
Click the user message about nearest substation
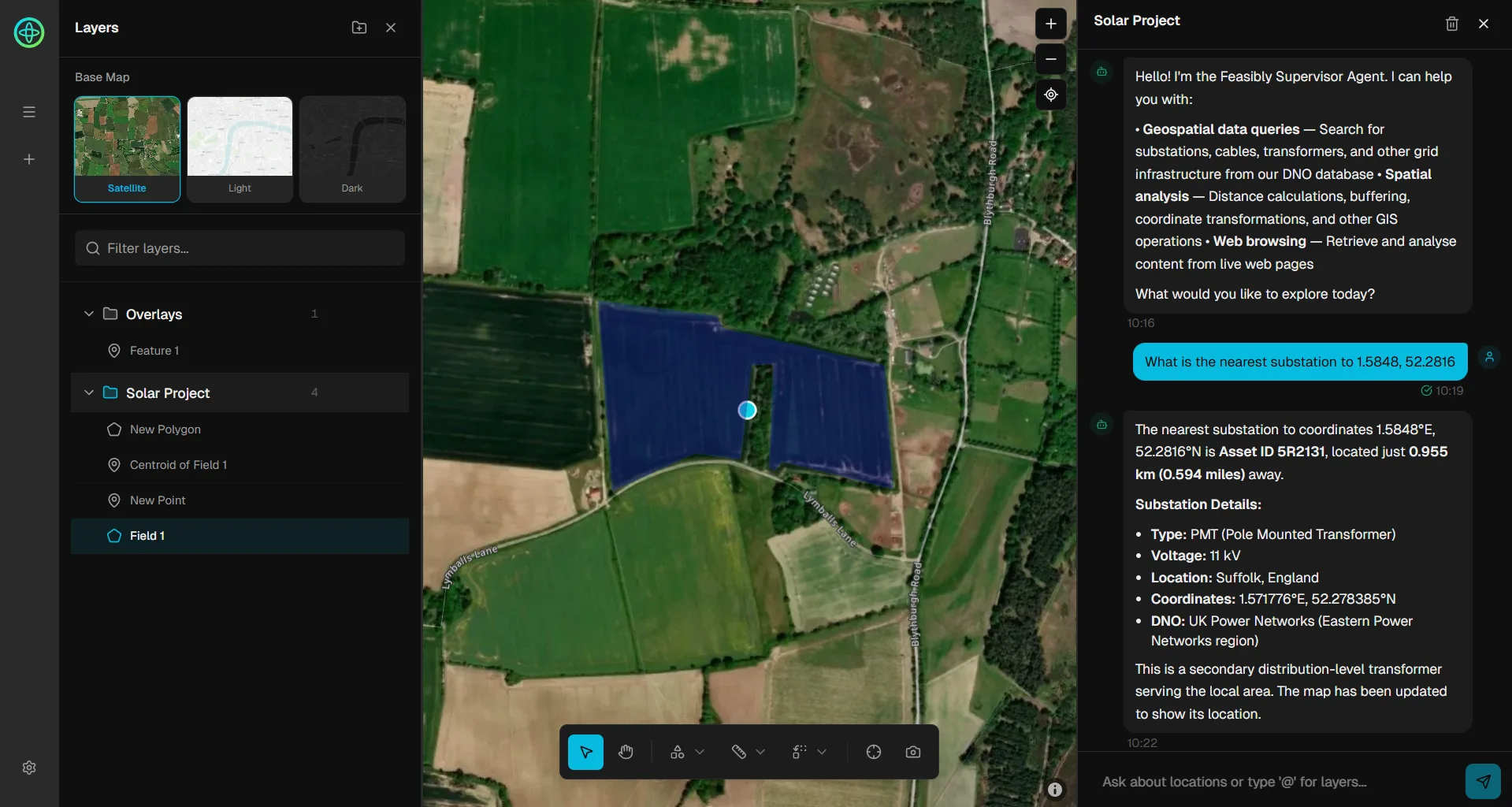[x=1300, y=362]
